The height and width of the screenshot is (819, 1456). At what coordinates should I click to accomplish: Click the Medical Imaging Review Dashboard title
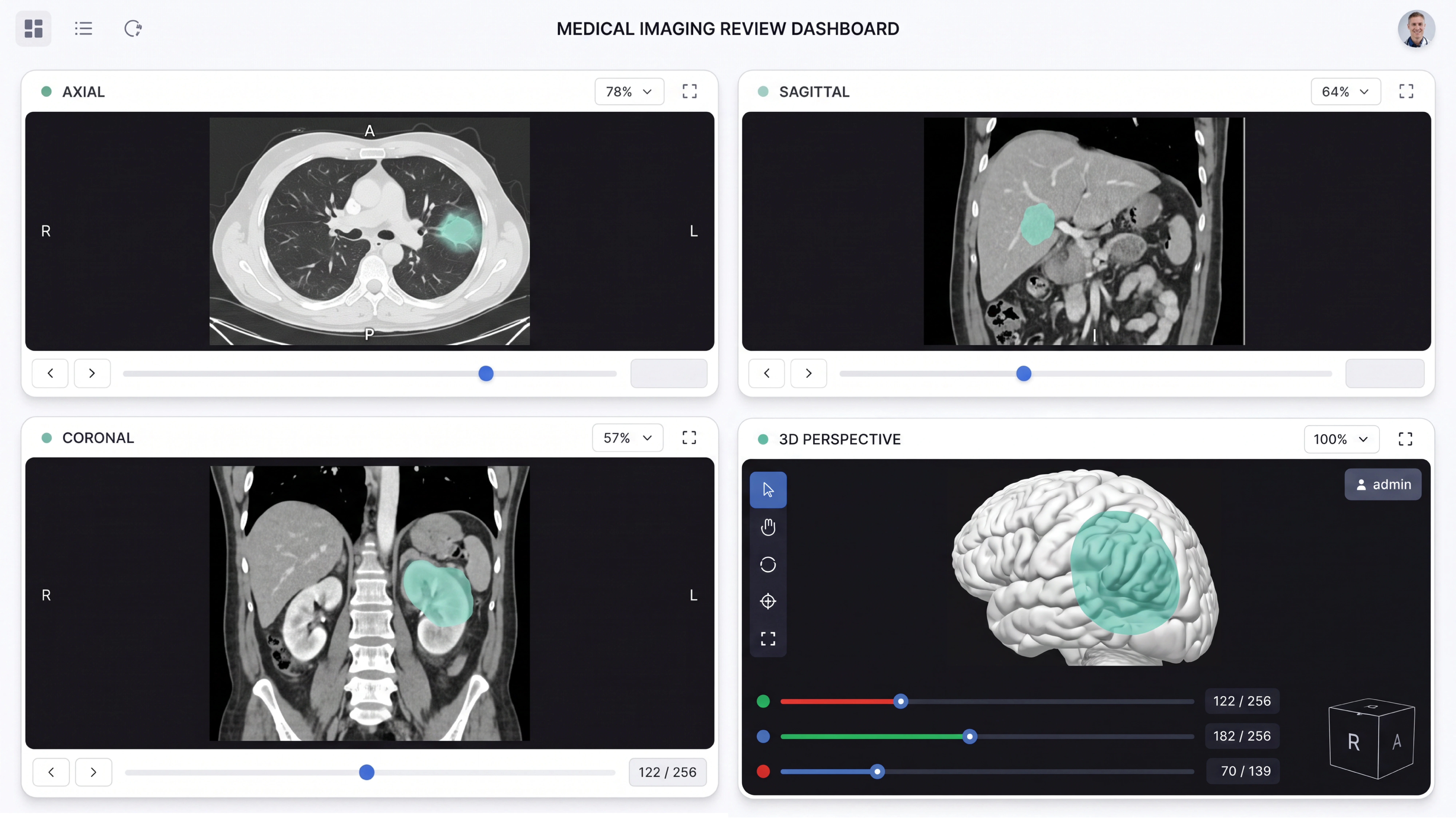(x=728, y=29)
